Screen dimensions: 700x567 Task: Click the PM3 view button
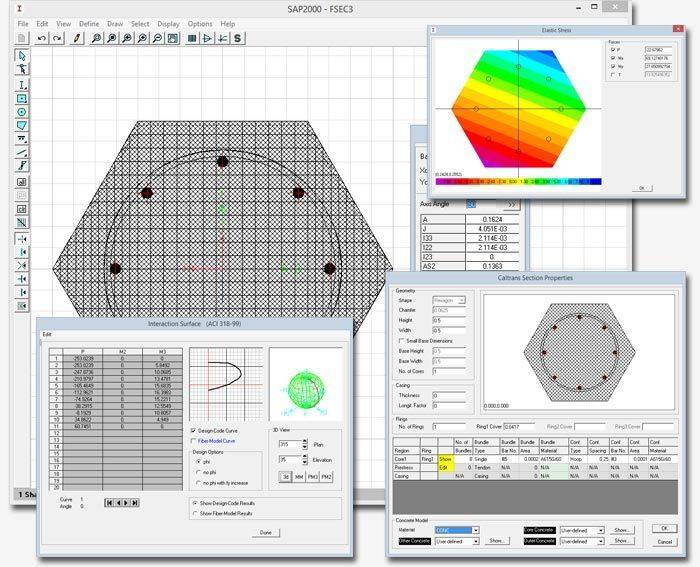tap(312, 477)
